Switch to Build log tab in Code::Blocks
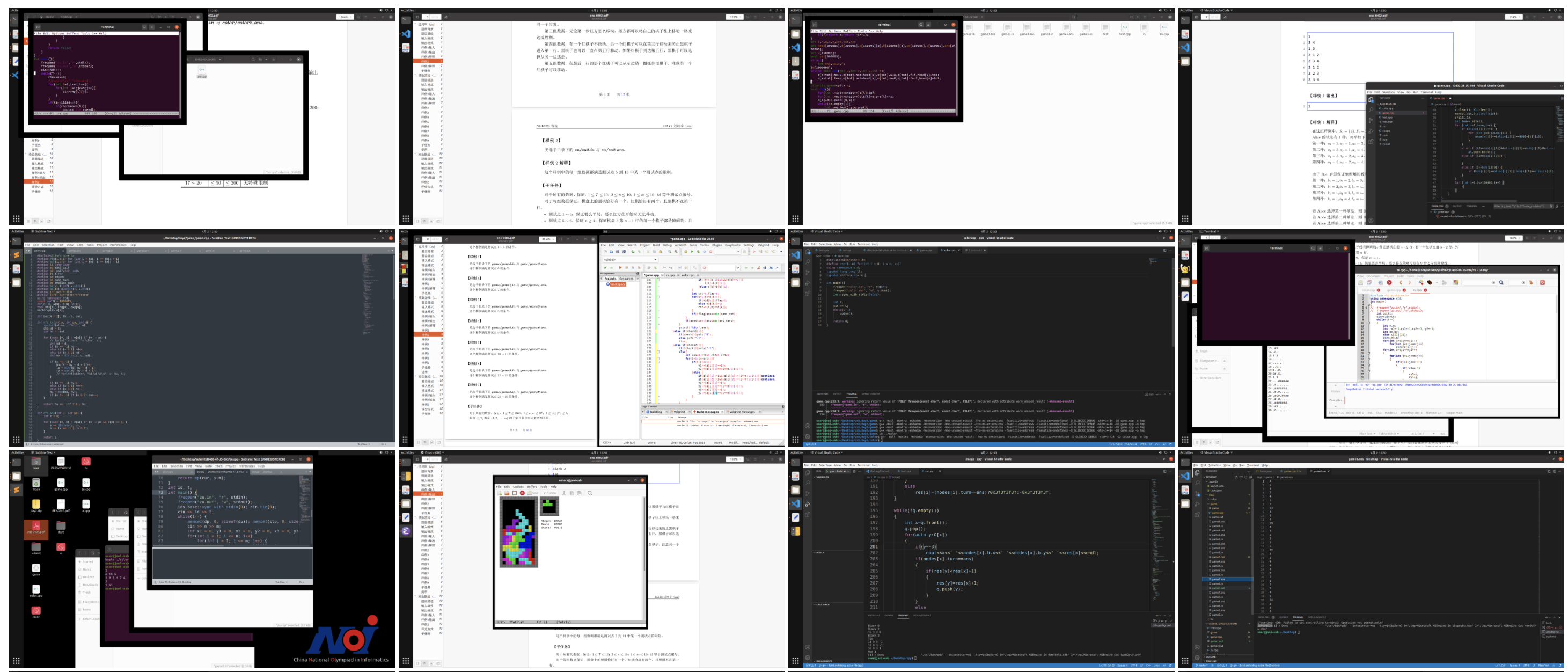Screen dimensions: 1568x672 (656, 412)
